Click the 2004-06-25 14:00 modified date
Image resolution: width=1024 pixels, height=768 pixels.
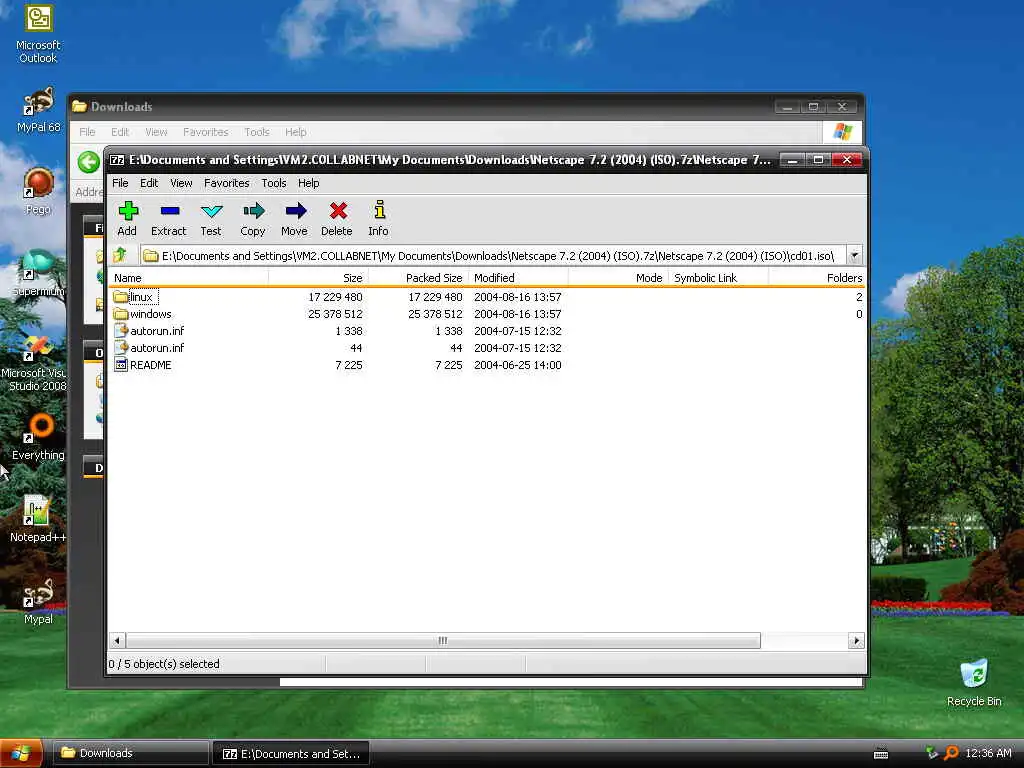(x=518, y=365)
